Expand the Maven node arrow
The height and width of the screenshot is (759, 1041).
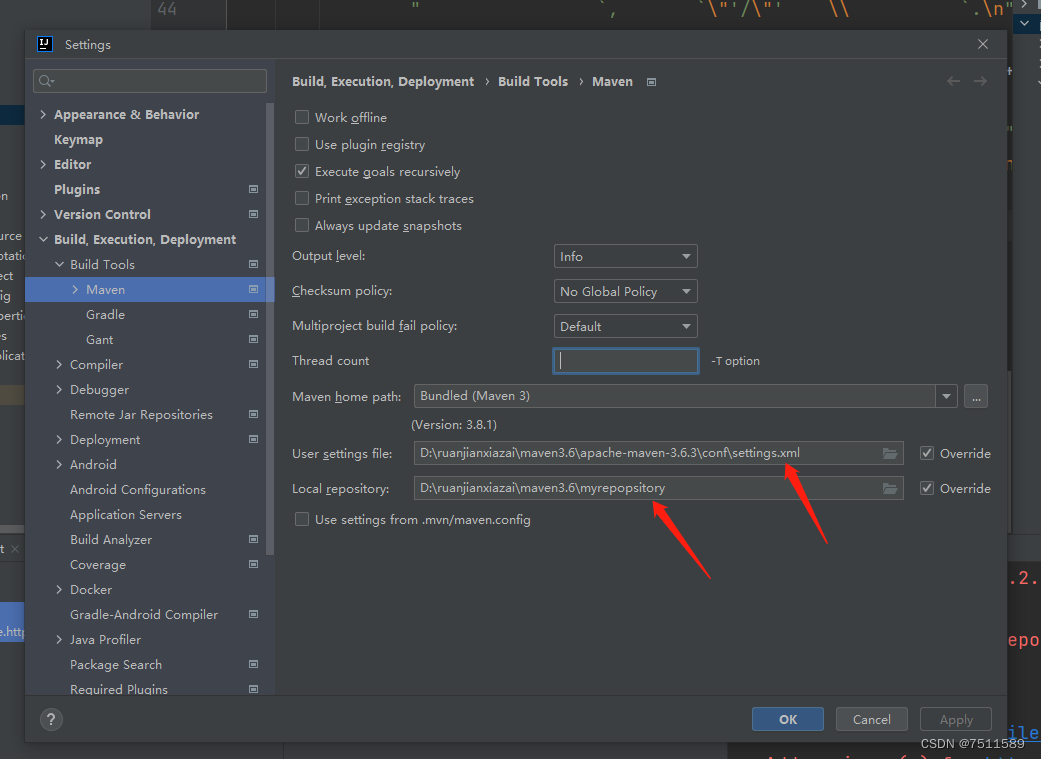pyautogui.click(x=75, y=290)
